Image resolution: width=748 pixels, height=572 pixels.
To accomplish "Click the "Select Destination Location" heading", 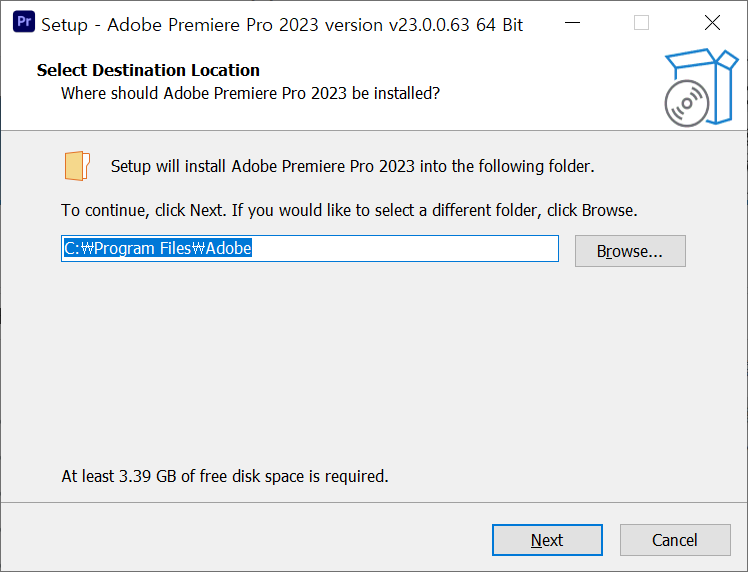I will (148, 70).
